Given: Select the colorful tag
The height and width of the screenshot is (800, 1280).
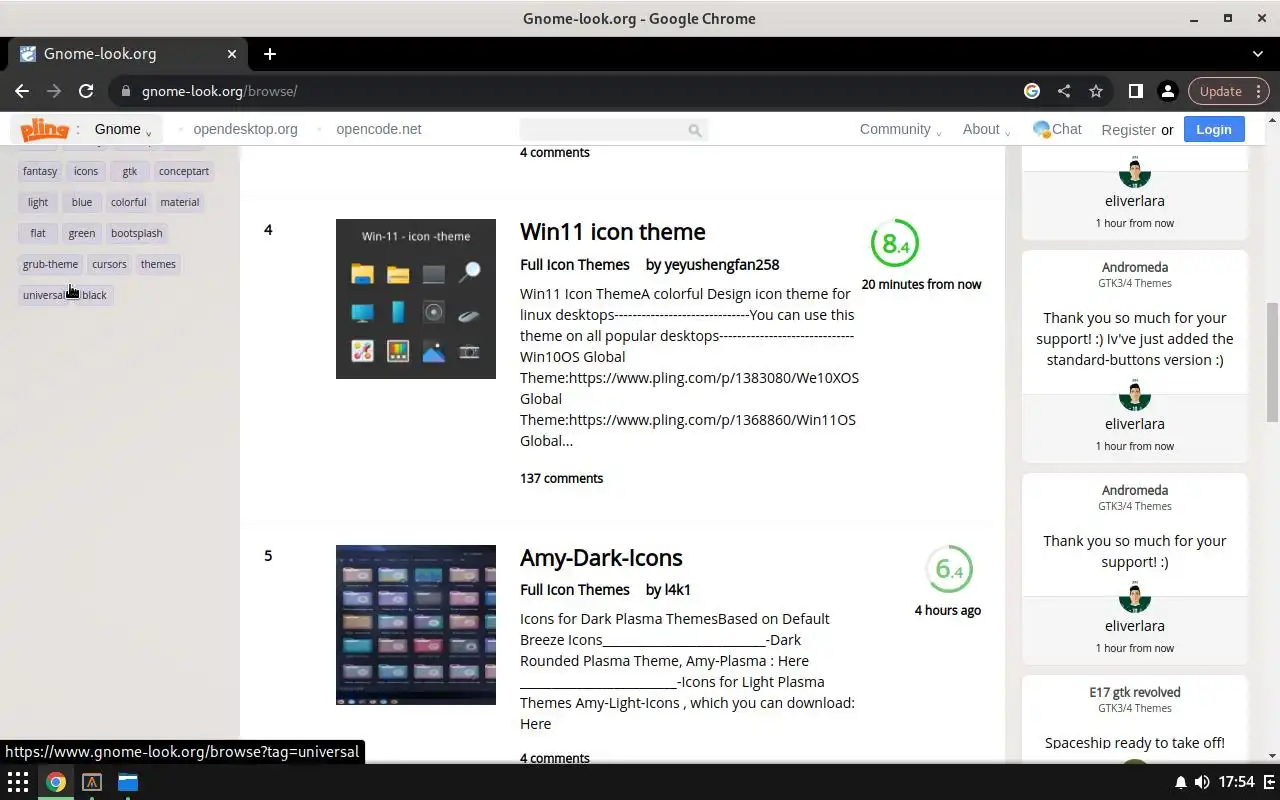Looking at the screenshot, I should coord(129,202).
